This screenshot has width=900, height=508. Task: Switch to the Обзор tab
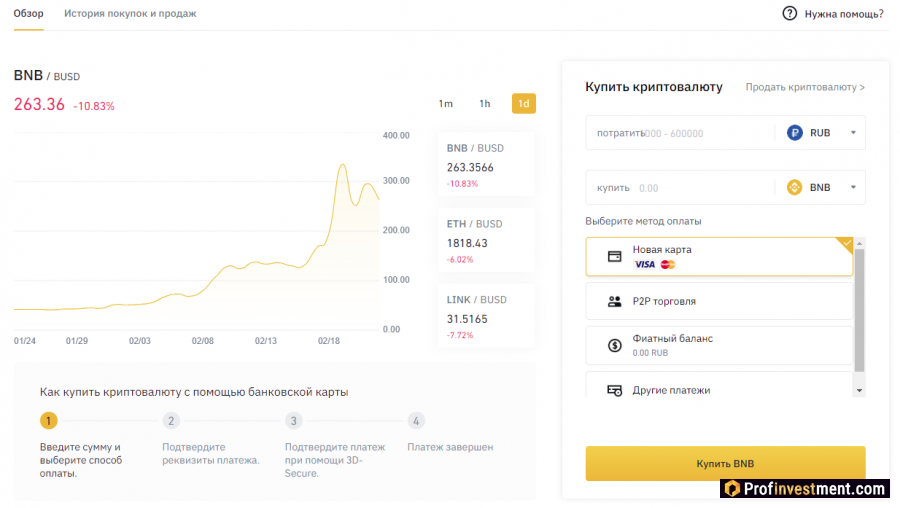pos(28,13)
